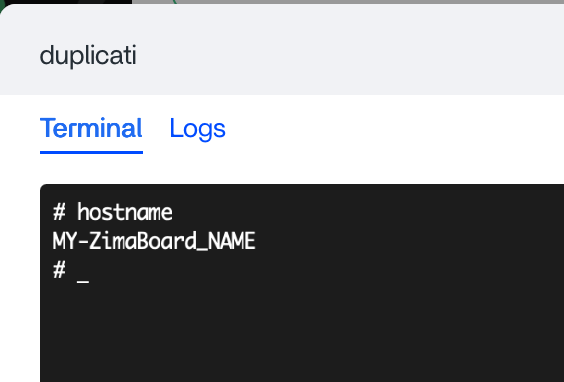Focus the terminal at the cursor prompt
This screenshot has width=564, height=382.
[x=71, y=270]
